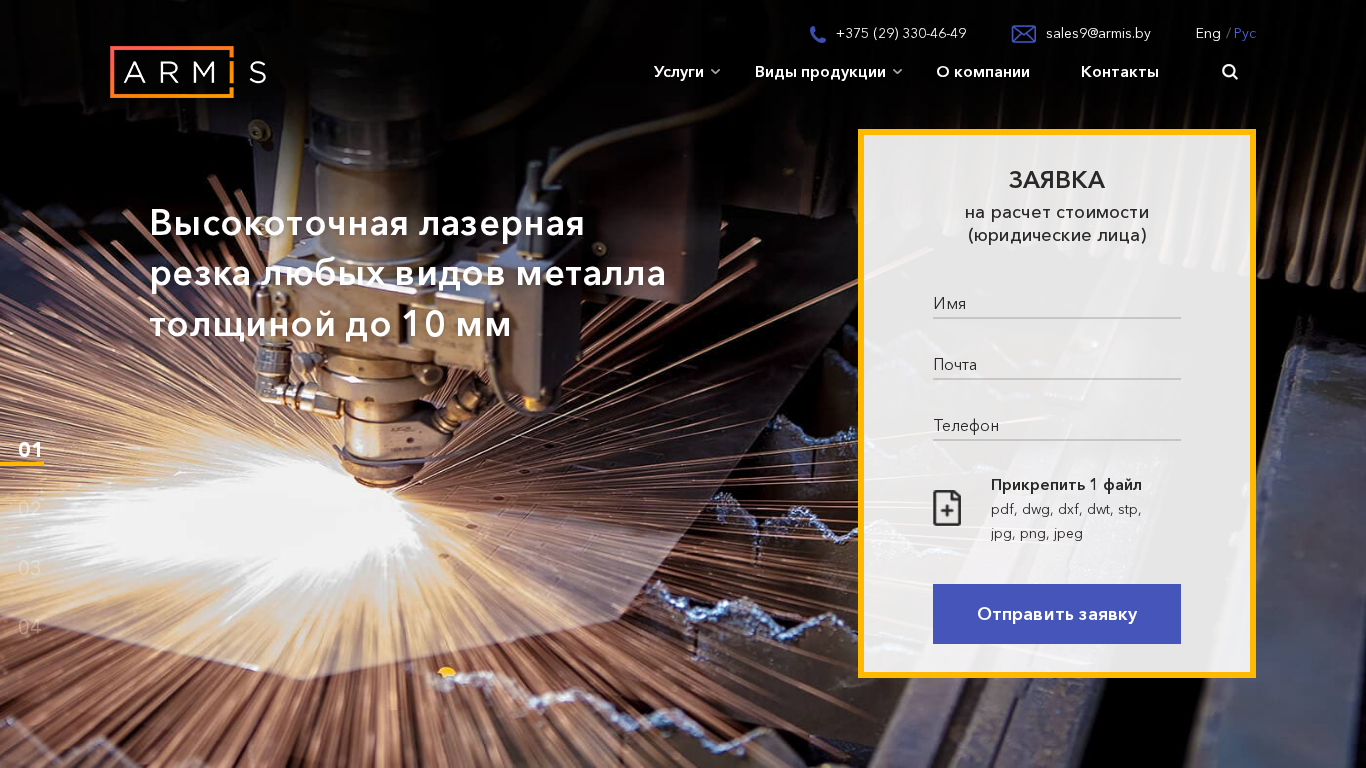Expand the Виды продукции dropdown chevron
Screen dimensions: 1366x768
pyautogui.click(x=898, y=72)
